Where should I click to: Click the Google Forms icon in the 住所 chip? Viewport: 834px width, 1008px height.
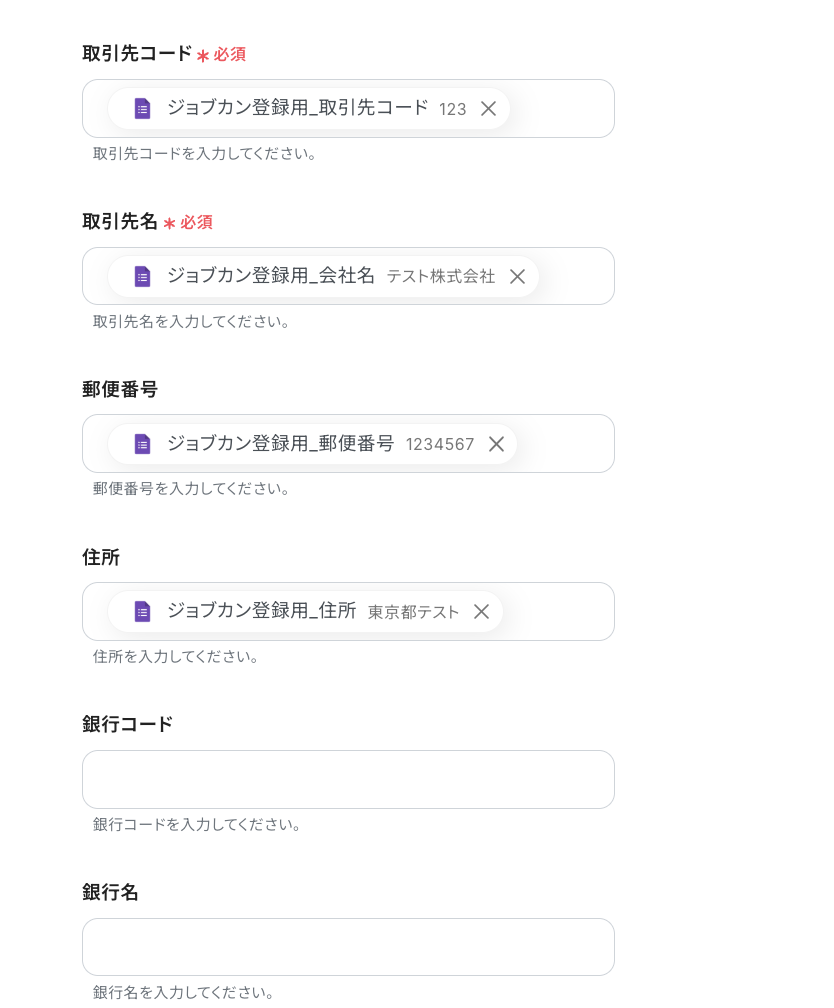142,612
